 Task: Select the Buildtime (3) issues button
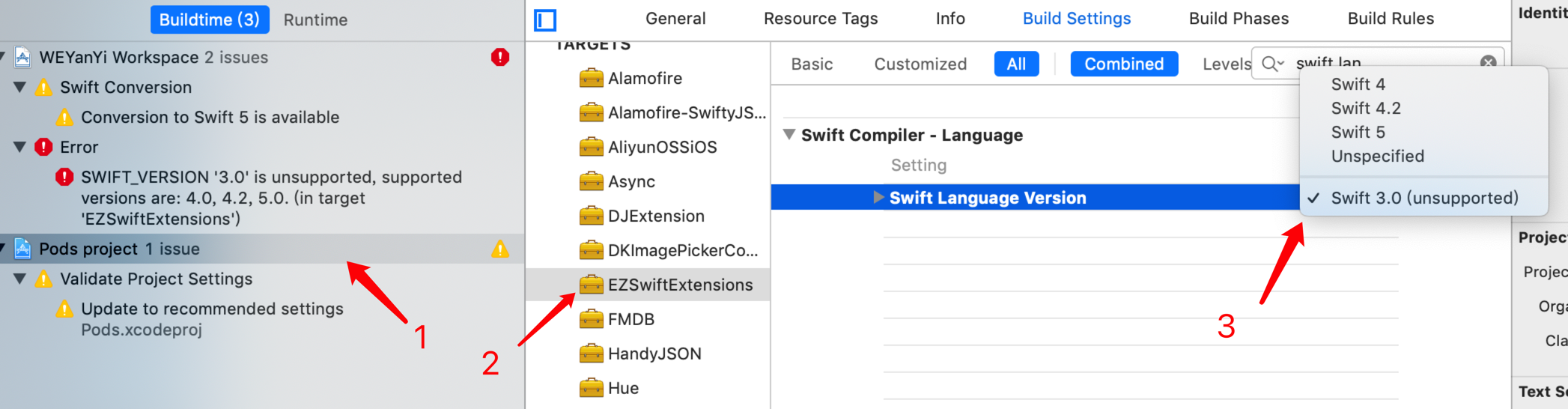pos(210,20)
